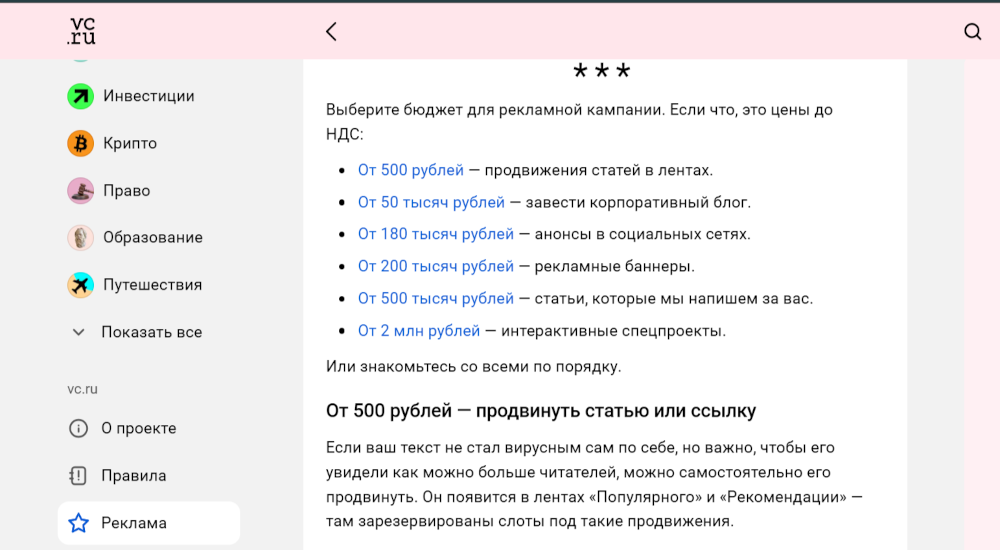The width and height of the screenshot is (1000, 550).
Task: Follow the От 500 рублей link
Action: pos(411,170)
